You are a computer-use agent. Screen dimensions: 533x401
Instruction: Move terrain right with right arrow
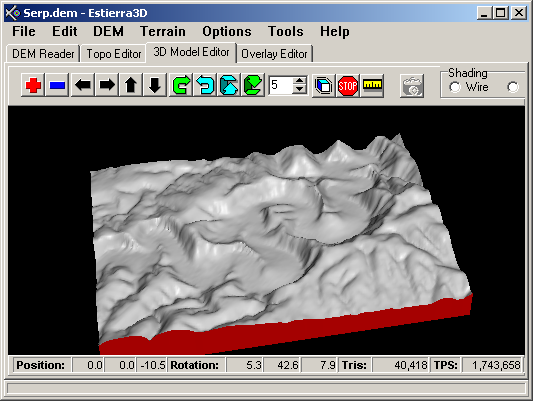107,85
